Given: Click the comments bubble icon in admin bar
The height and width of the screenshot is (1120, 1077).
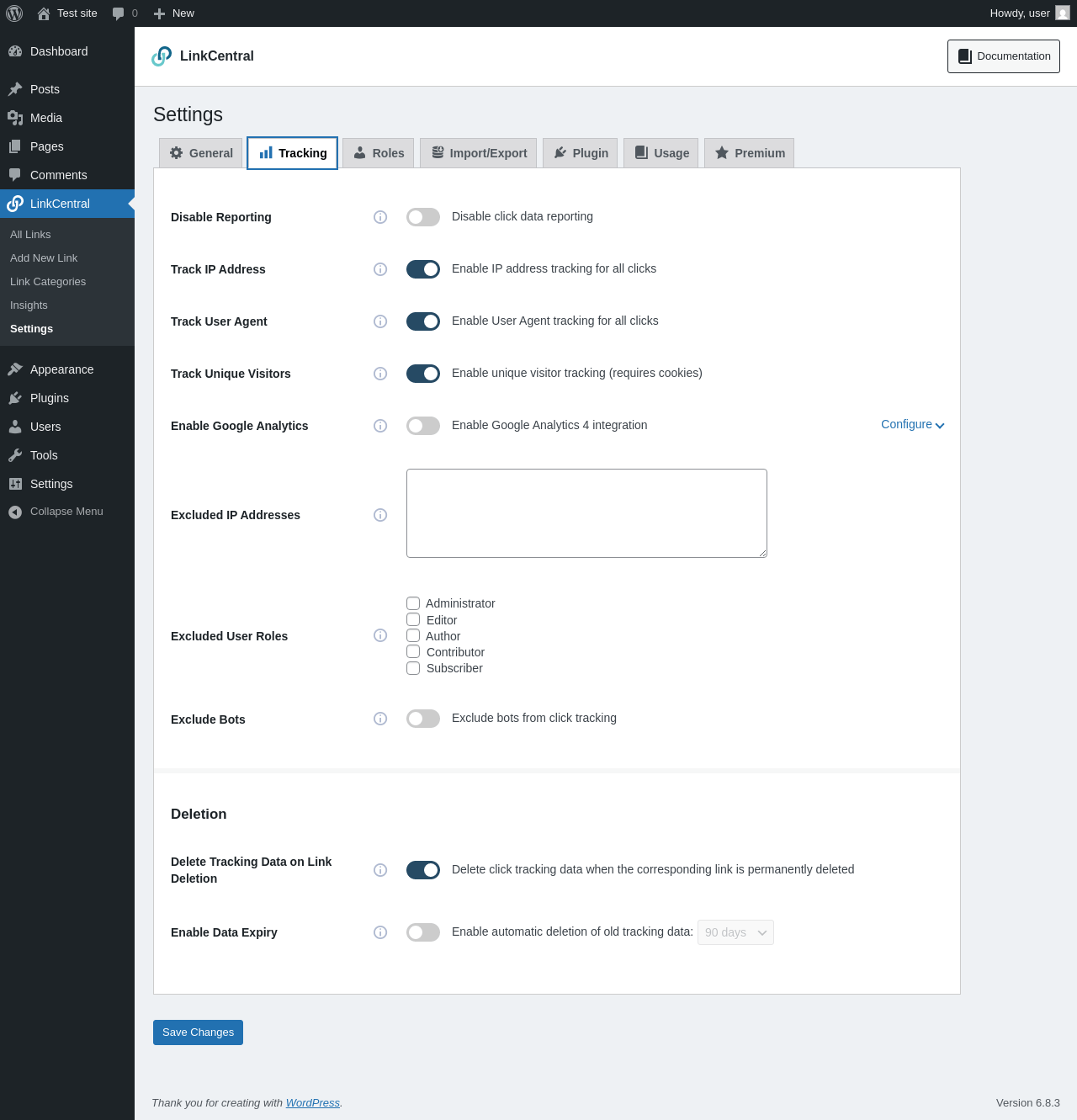Looking at the screenshot, I should (x=119, y=13).
